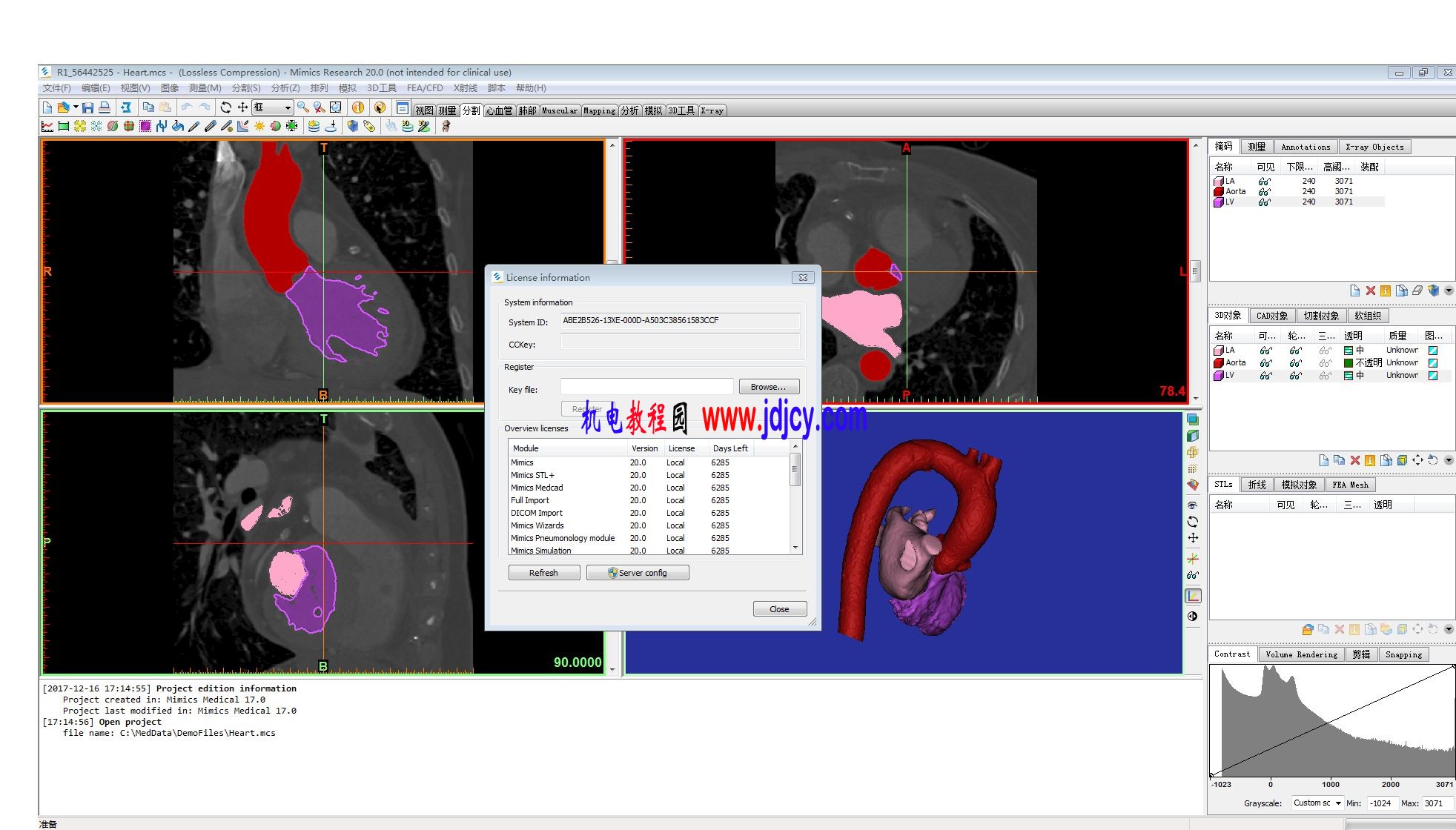The image size is (1456, 830).
Task: Click the Calculate 3D from mask icon
Action: click(x=1433, y=290)
